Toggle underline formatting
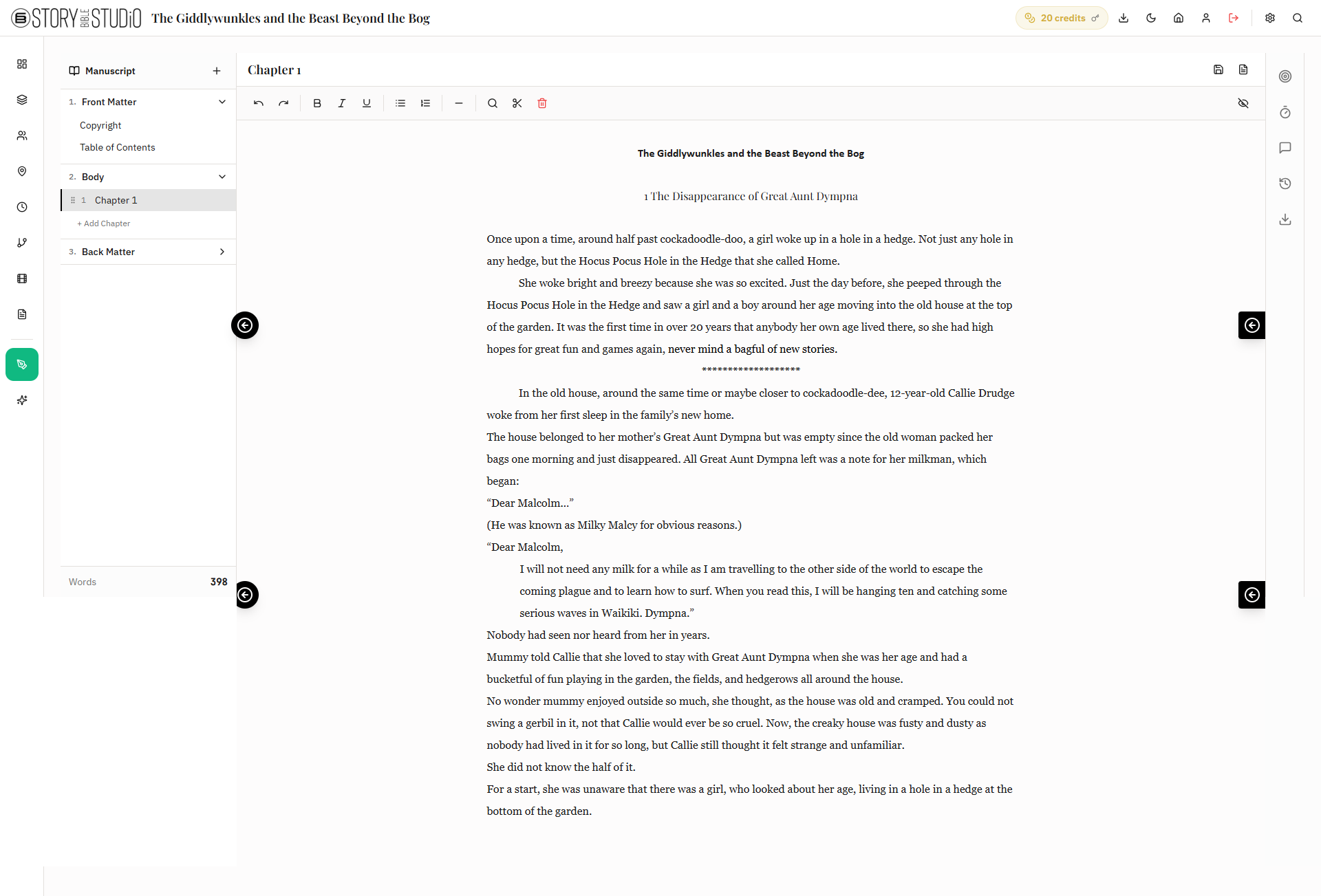 tap(367, 103)
